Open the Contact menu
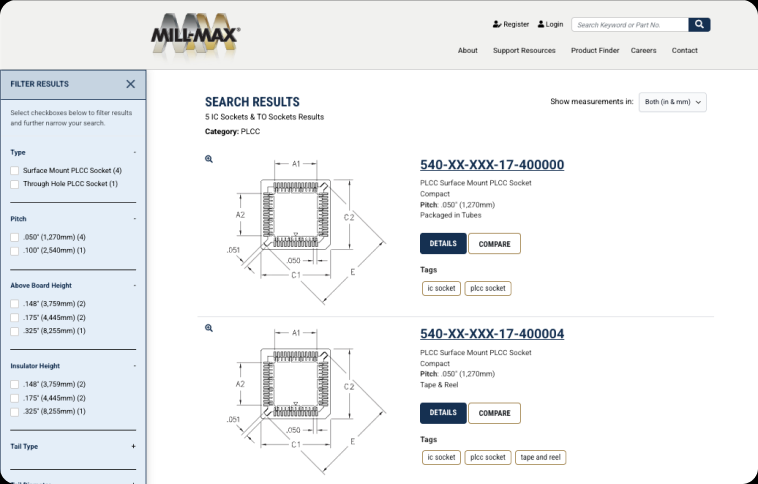Viewport: 758px width, 484px height. pyautogui.click(x=685, y=50)
